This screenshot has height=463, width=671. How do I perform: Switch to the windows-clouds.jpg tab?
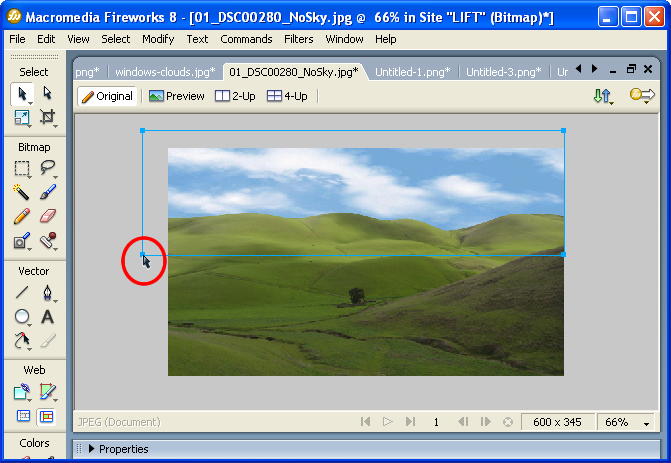(x=164, y=72)
